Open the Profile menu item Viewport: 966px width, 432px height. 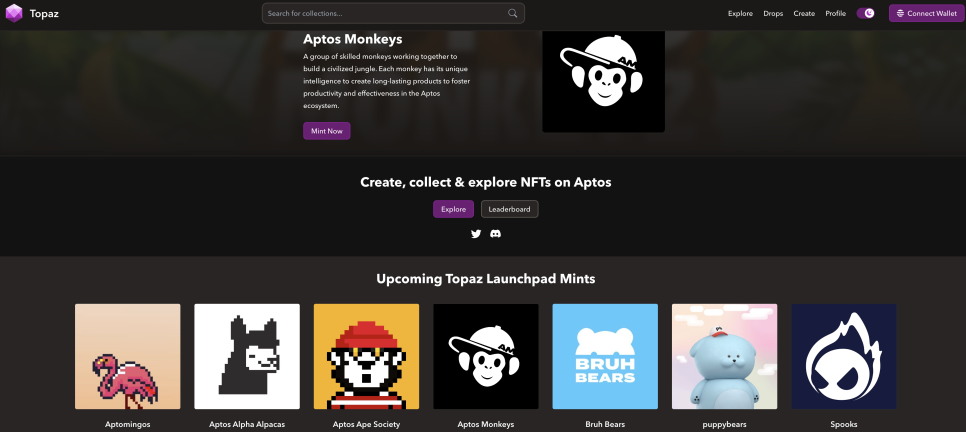click(x=835, y=14)
